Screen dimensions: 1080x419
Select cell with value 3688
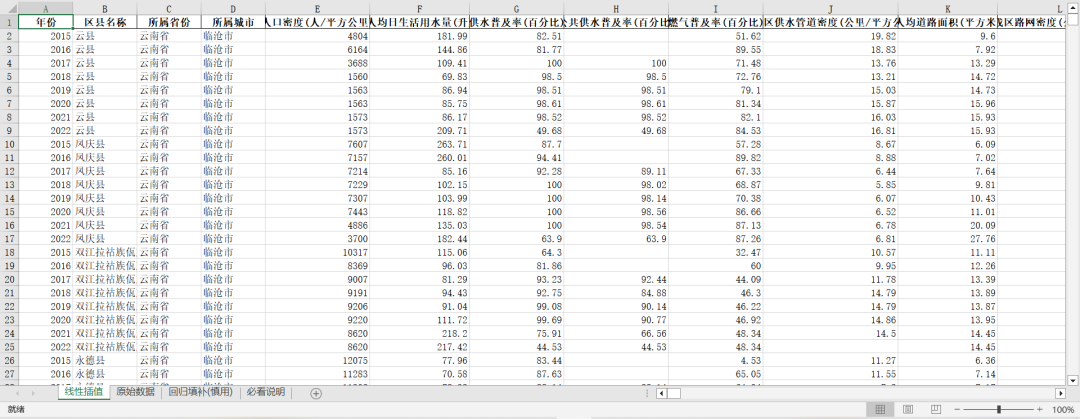(x=318, y=63)
